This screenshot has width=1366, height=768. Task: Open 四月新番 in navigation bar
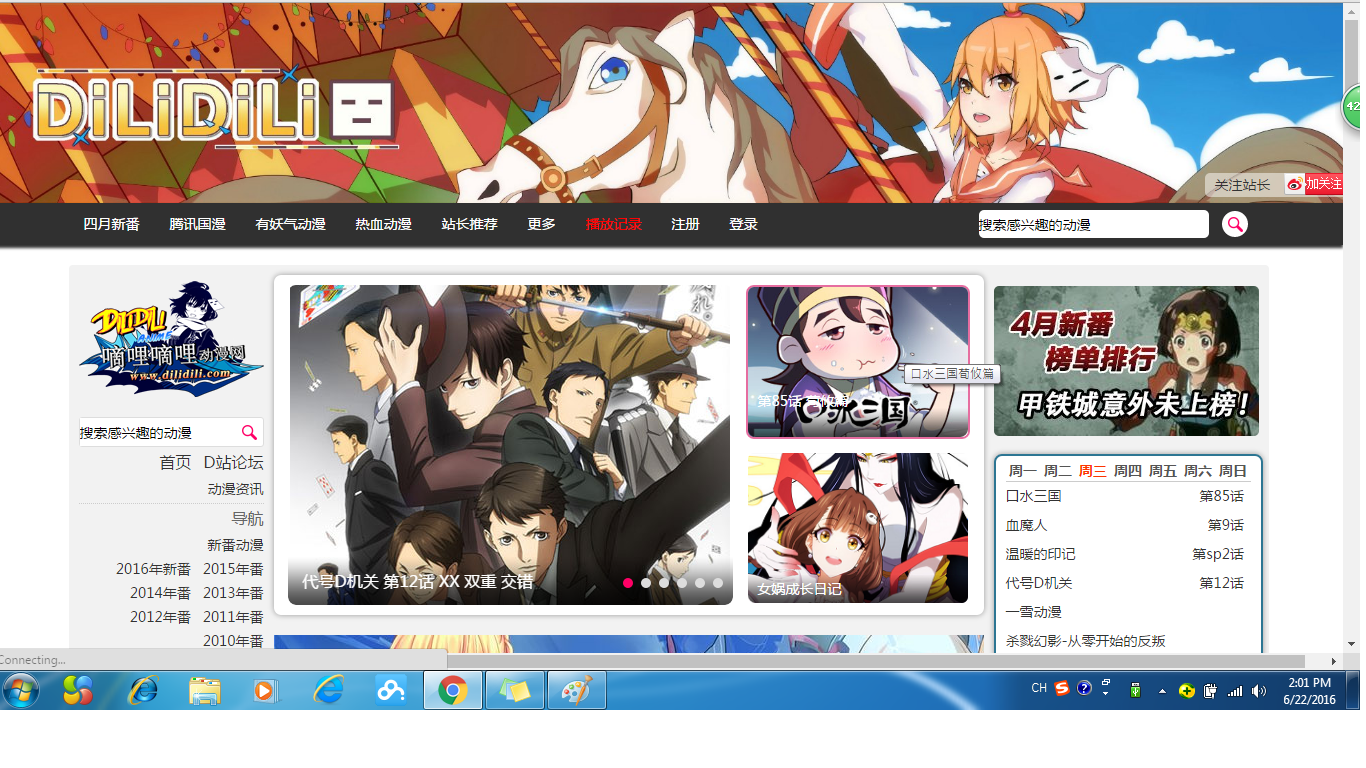(x=111, y=224)
